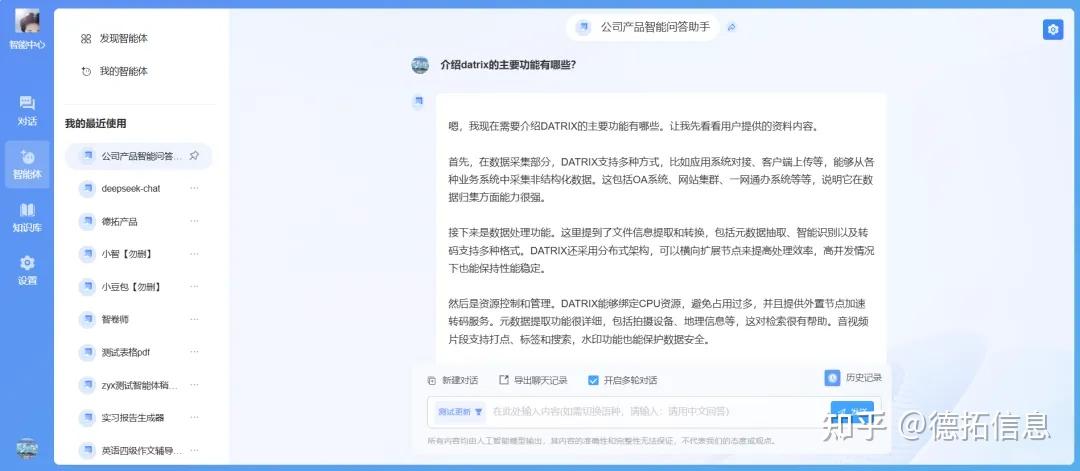Open the 智能体 section in the left rail

[x=27, y=165]
